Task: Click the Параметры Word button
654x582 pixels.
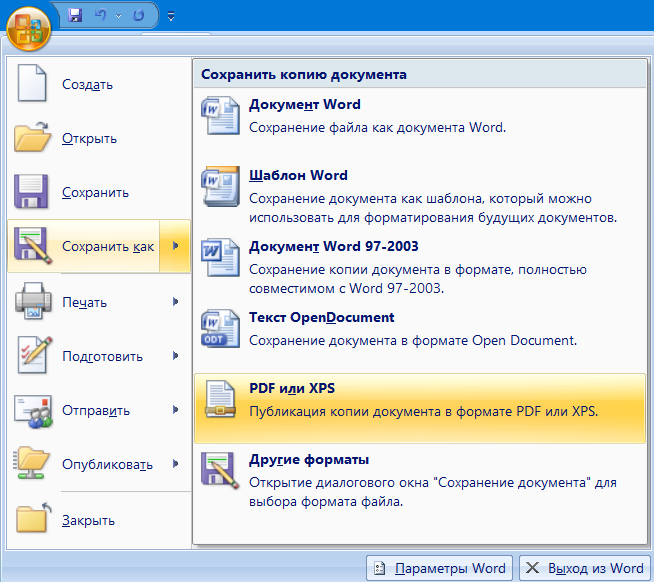Action: click(x=439, y=568)
